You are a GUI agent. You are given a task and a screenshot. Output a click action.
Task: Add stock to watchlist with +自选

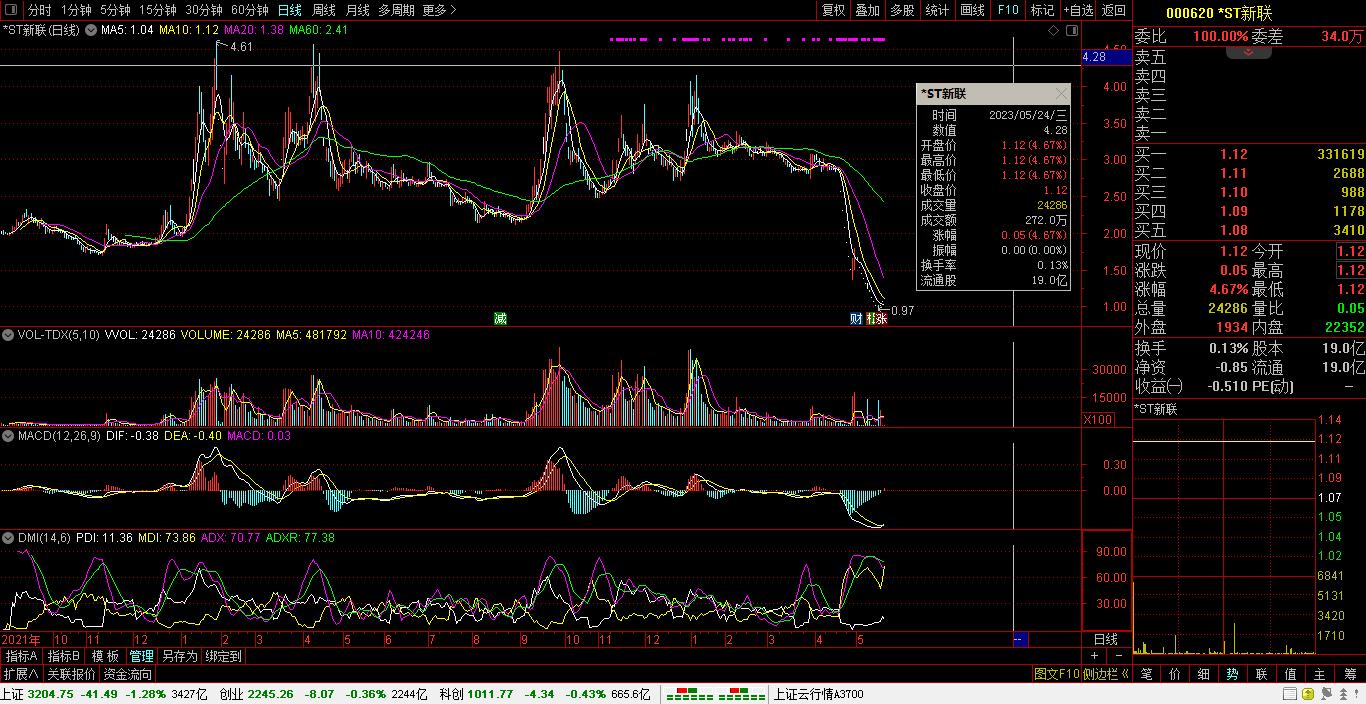tap(1078, 10)
